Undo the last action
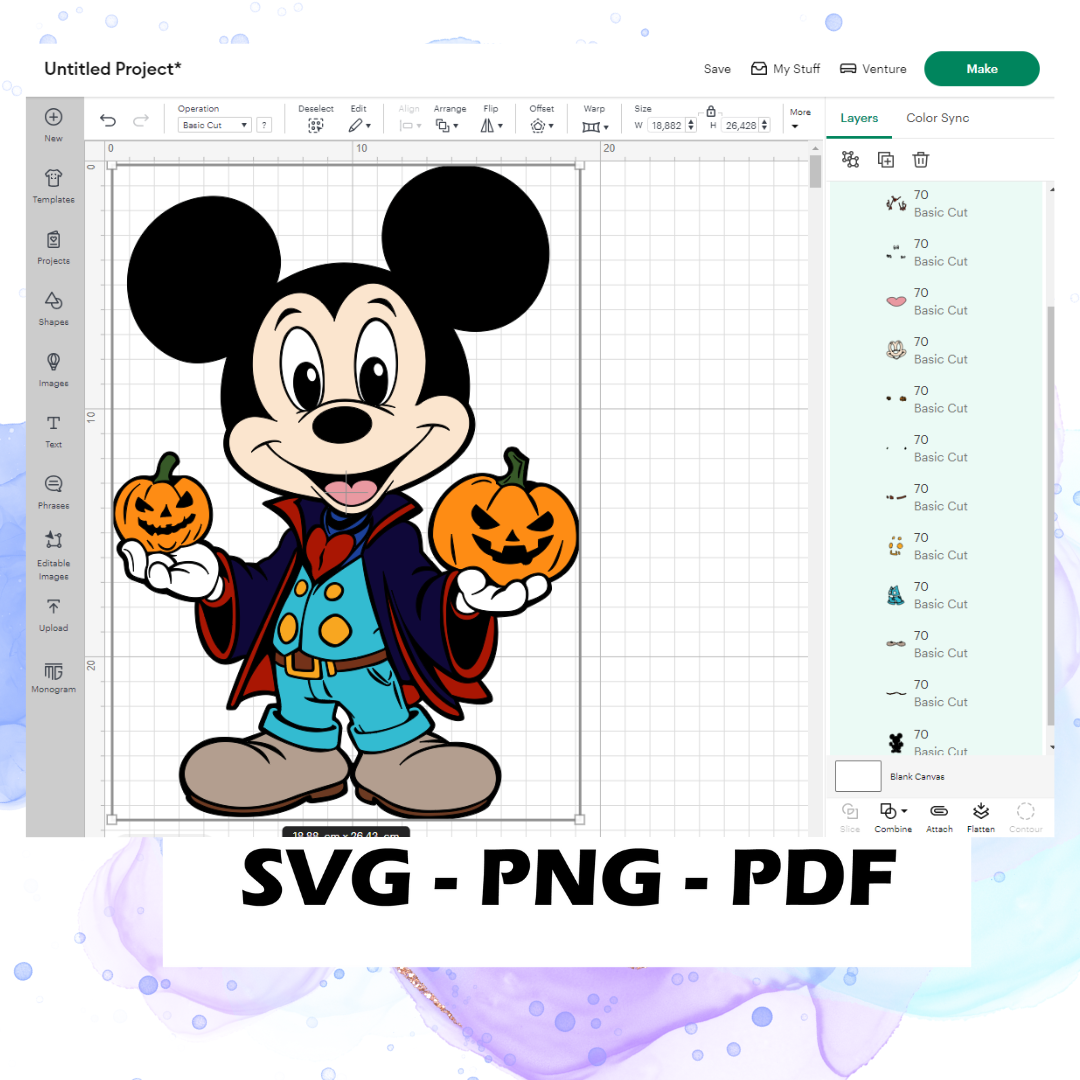Screen dimensions: 1080x1080 click(x=108, y=121)
